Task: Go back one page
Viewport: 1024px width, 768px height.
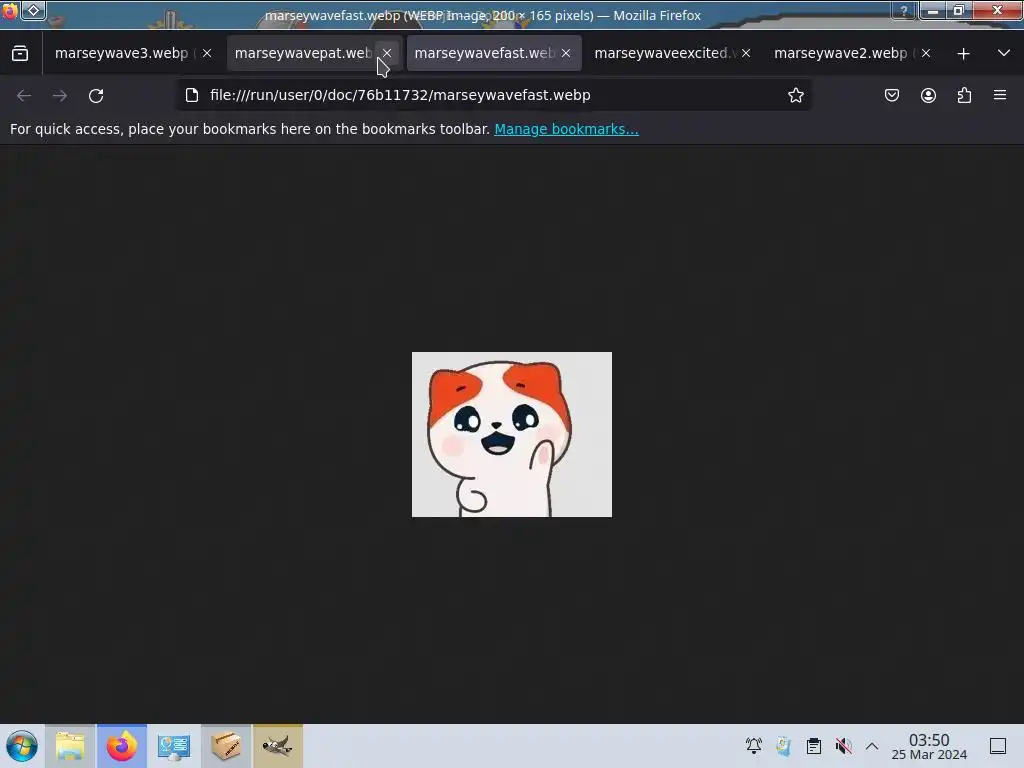Action: [24, 95]
